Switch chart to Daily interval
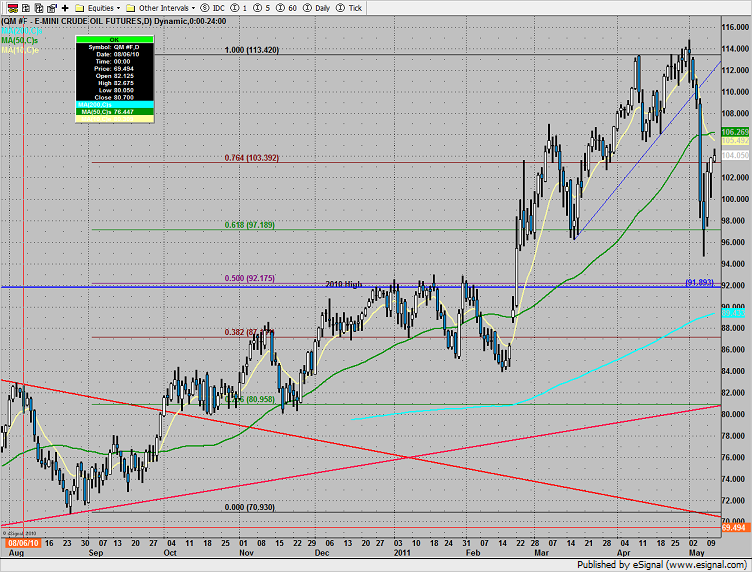 click(x=317, y=8)
